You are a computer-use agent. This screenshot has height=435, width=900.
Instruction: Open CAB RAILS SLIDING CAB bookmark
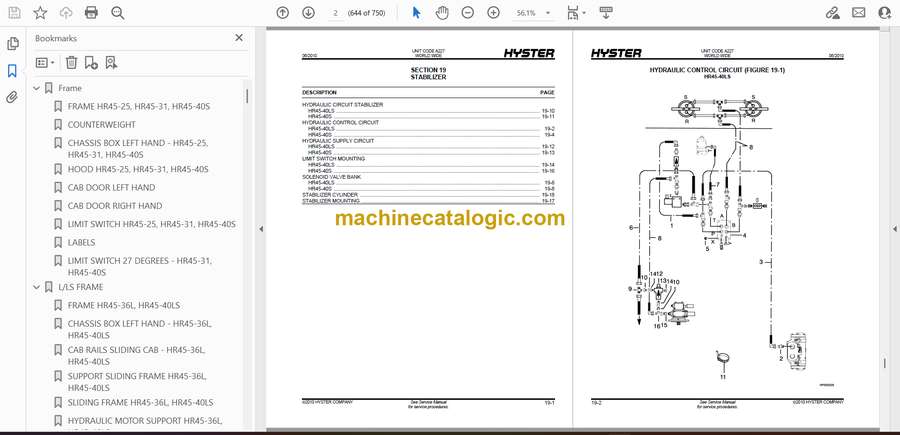pos(136,356)
